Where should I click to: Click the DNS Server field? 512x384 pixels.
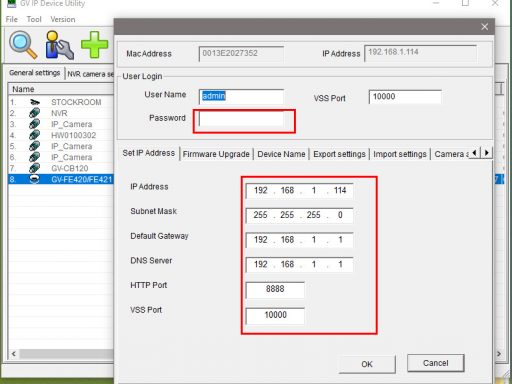coord(299,264)
